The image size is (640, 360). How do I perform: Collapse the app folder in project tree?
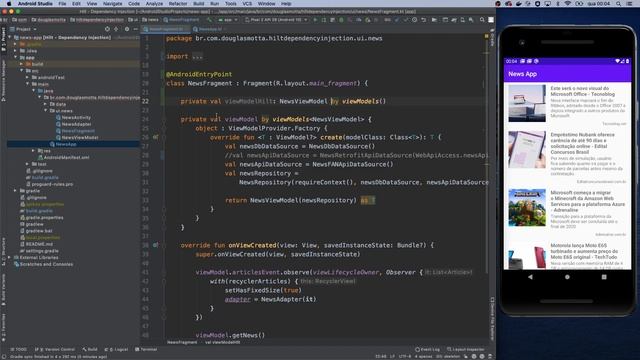point(16,58)
